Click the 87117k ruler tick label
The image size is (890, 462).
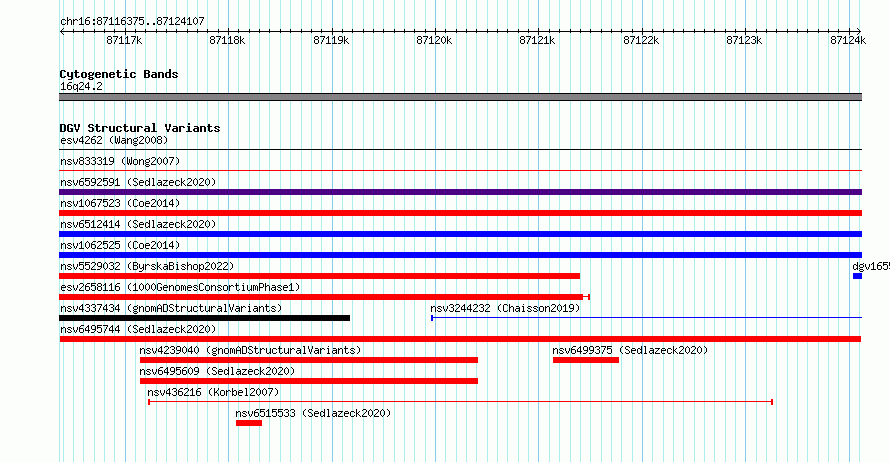(x=124, y=40)
